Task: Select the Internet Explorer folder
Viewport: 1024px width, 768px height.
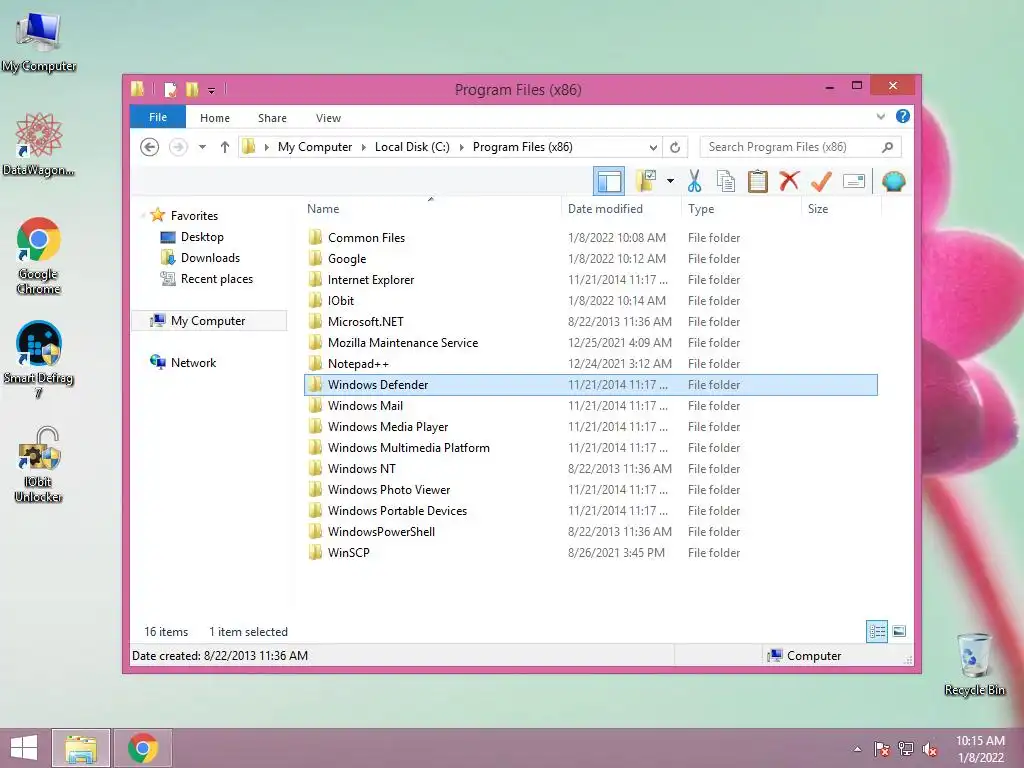Action: 590,280
